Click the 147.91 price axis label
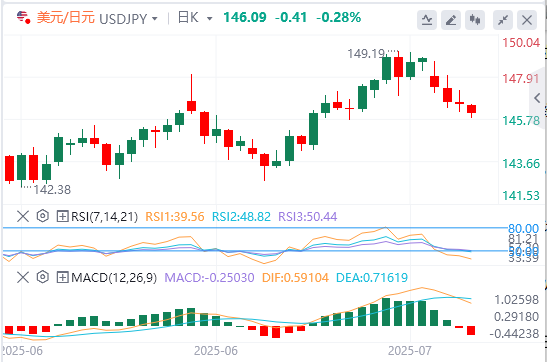Screen dimensions: 547x362 521,78
